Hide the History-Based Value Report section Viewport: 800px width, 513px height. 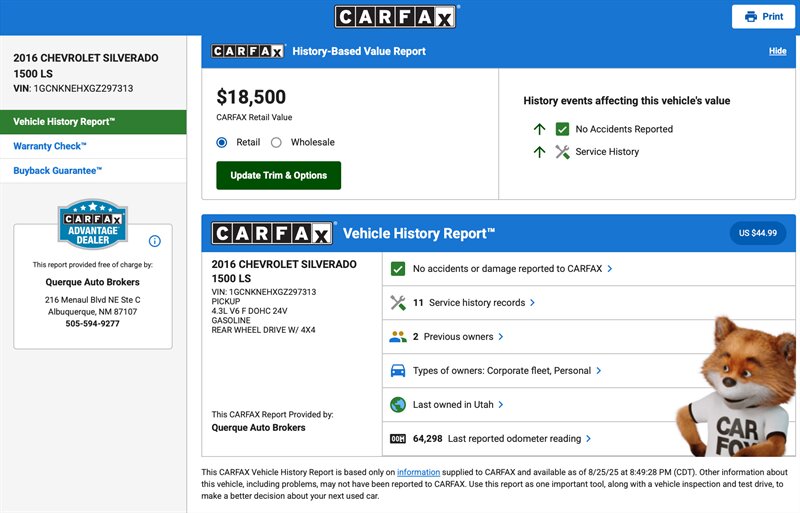[777, 51]
